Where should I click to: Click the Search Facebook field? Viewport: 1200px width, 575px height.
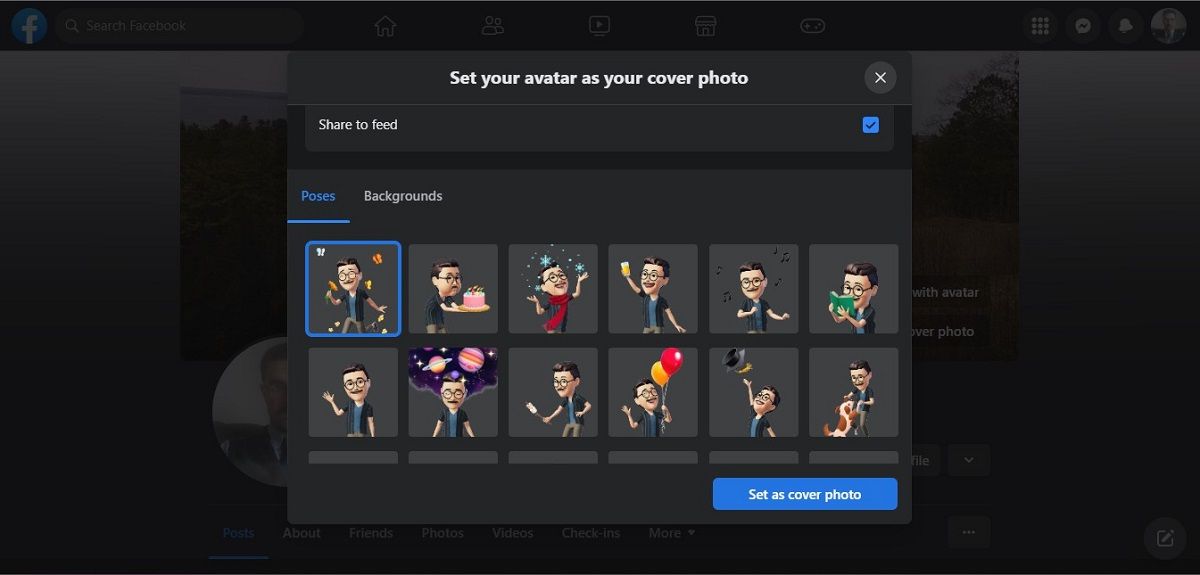pos(180,25)
